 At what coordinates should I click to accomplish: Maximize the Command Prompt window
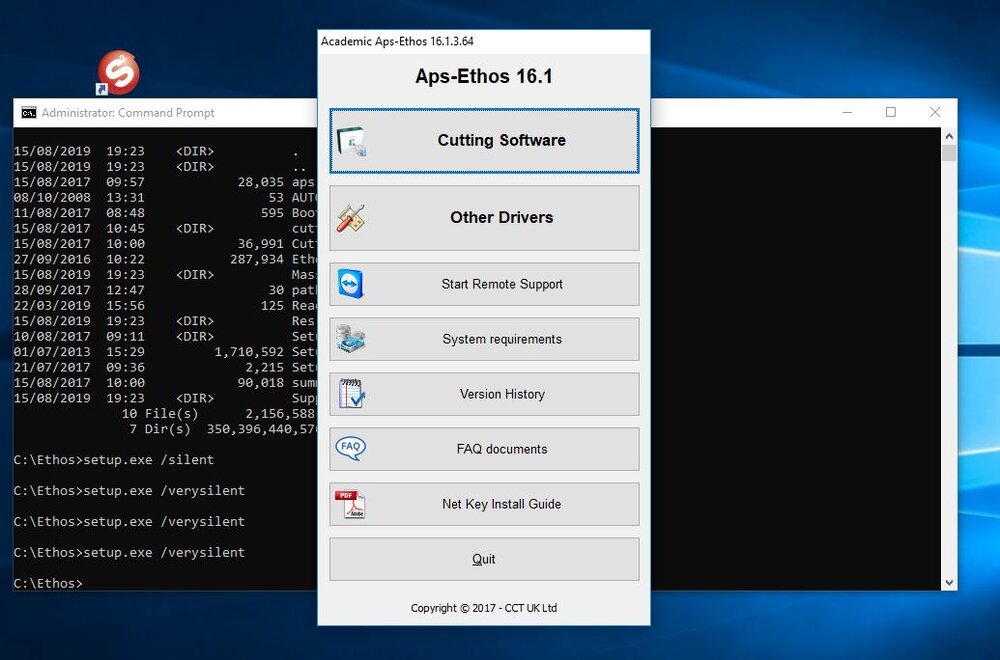pyautogui.click(x=891, y=112)
